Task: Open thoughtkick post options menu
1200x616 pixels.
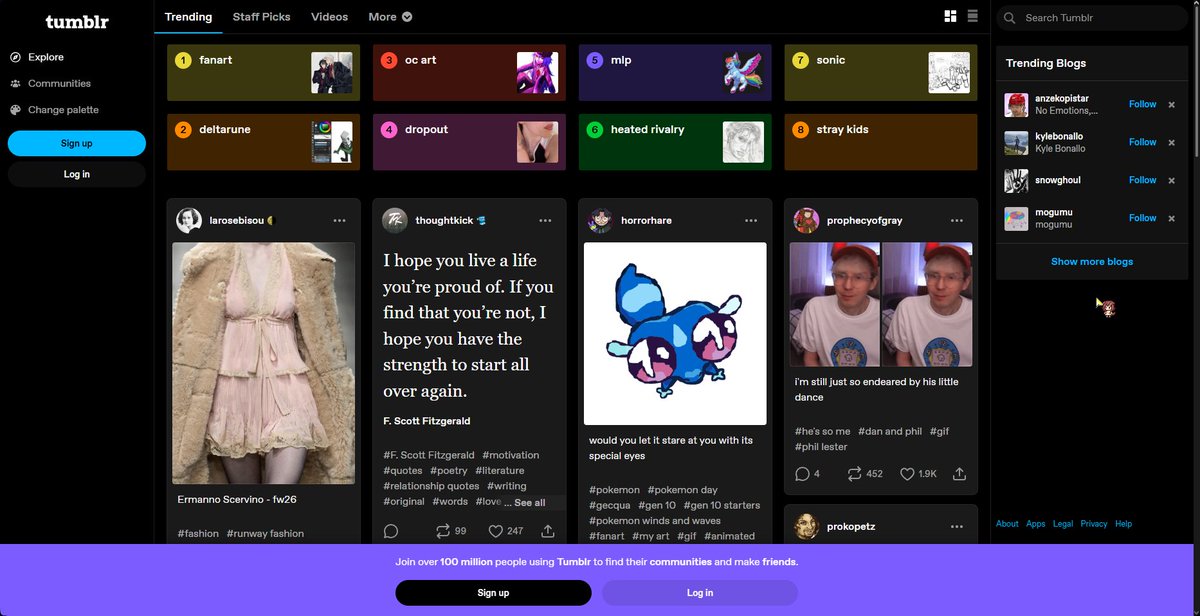Action: tap(545, 220)
